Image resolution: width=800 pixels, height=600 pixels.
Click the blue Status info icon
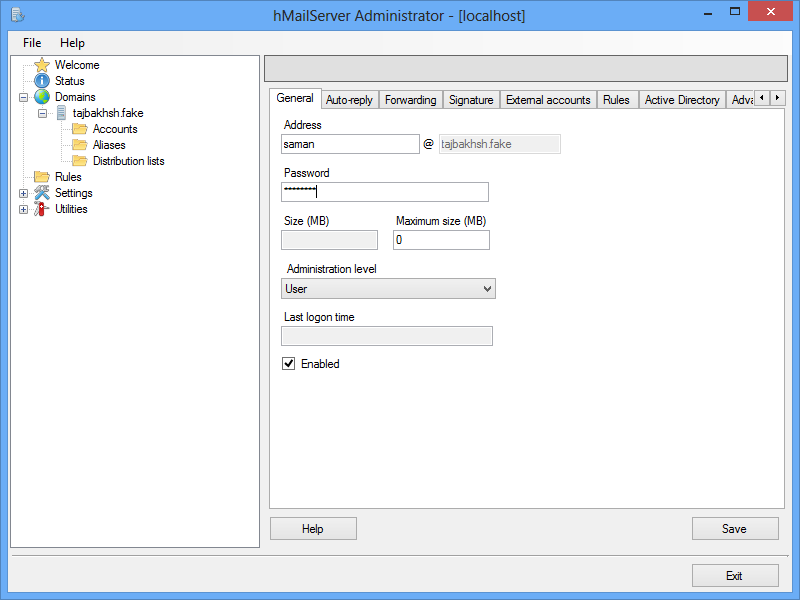point(42,81)
